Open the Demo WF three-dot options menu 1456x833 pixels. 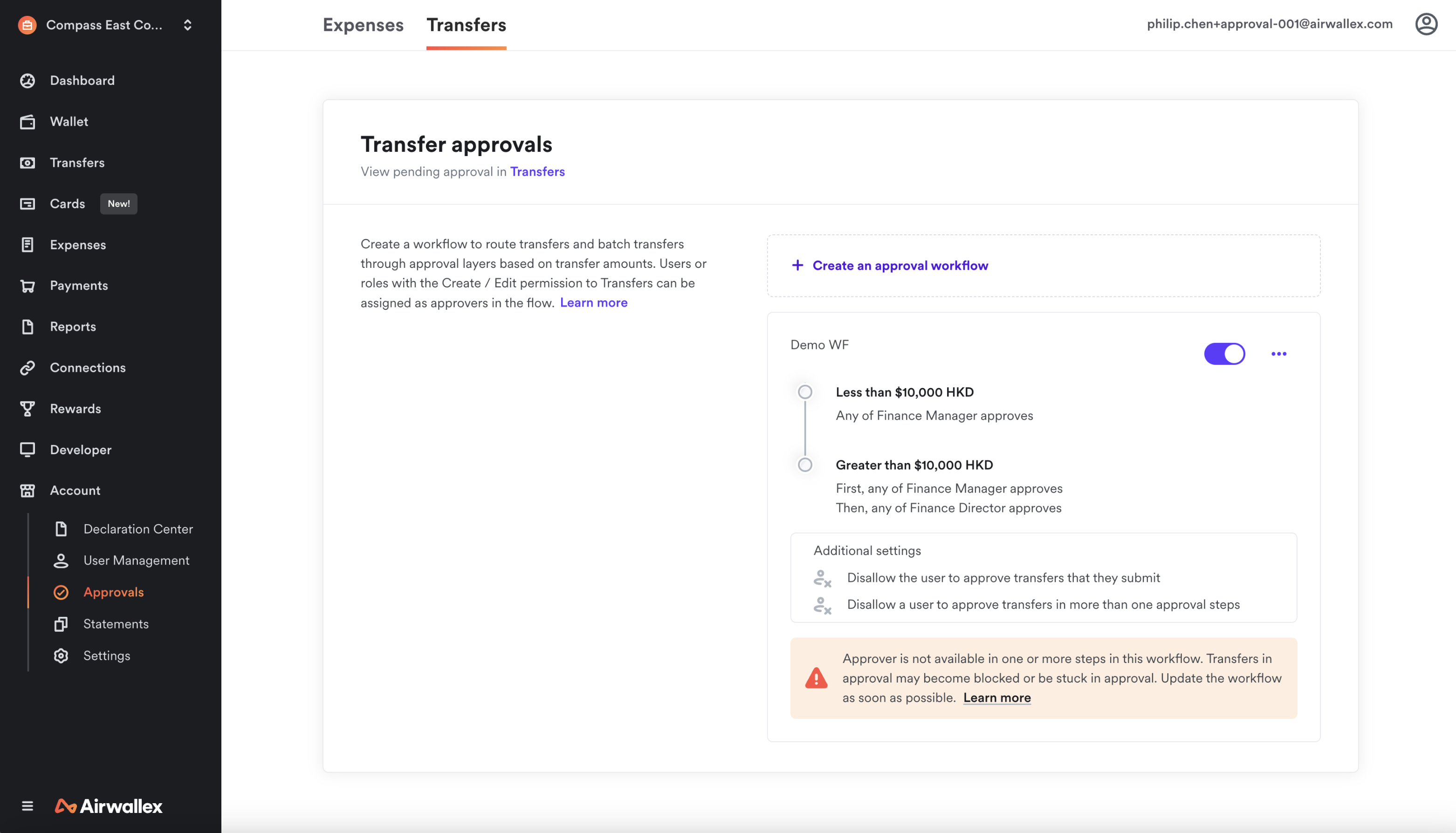[x=1278, y=354]
